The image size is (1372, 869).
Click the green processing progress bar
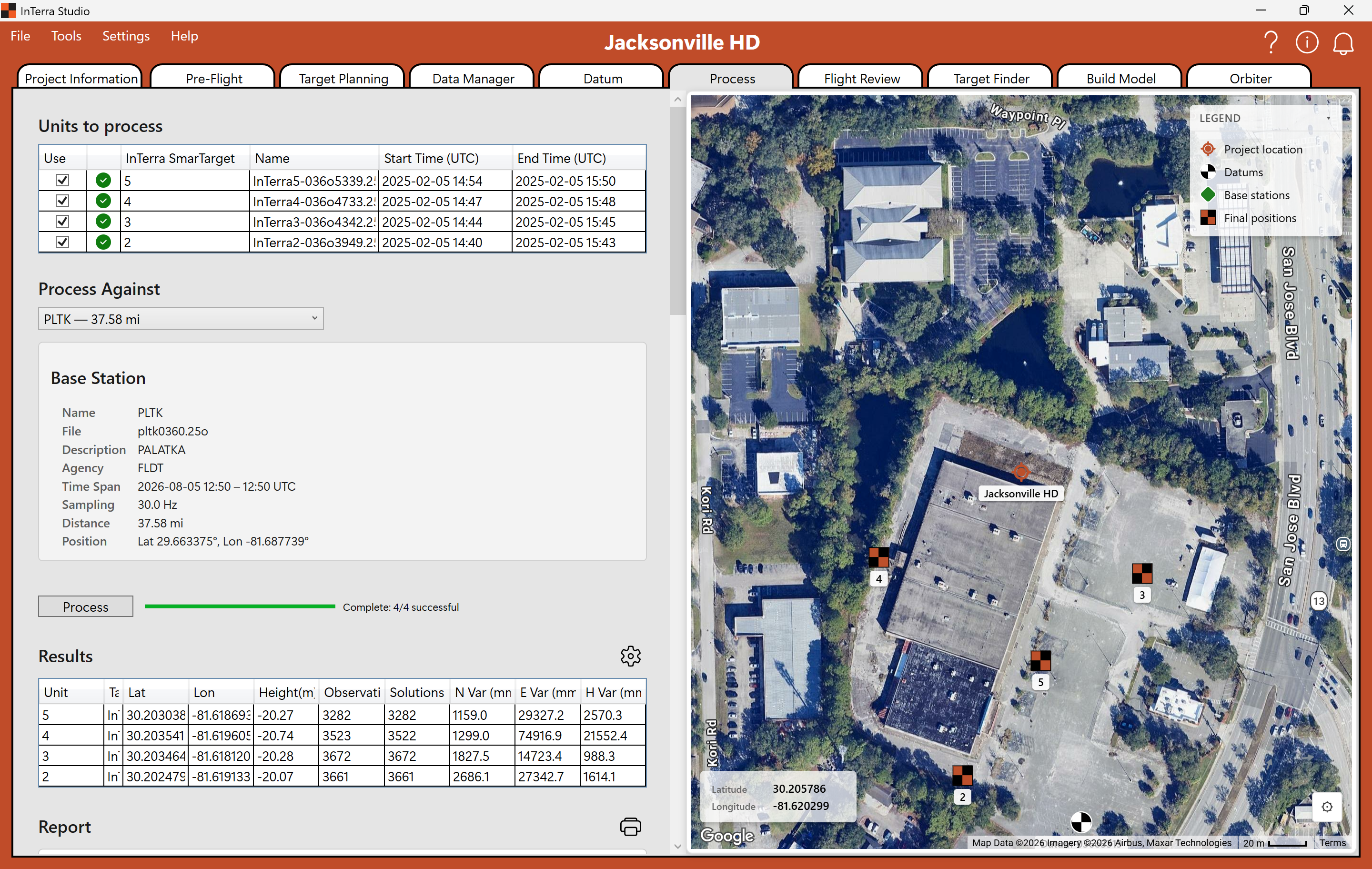240,606
